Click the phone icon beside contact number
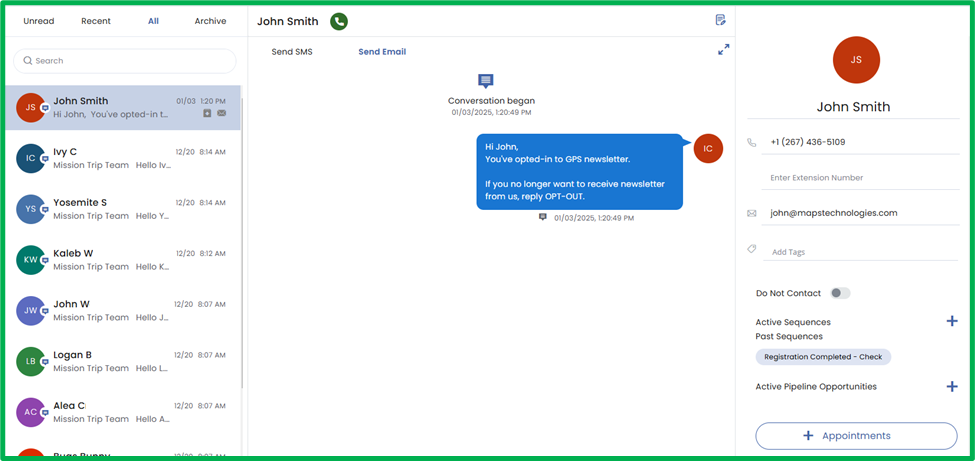The width and height of the screenshot is (975, 461). pyautogui.click(x=751, y=142)
